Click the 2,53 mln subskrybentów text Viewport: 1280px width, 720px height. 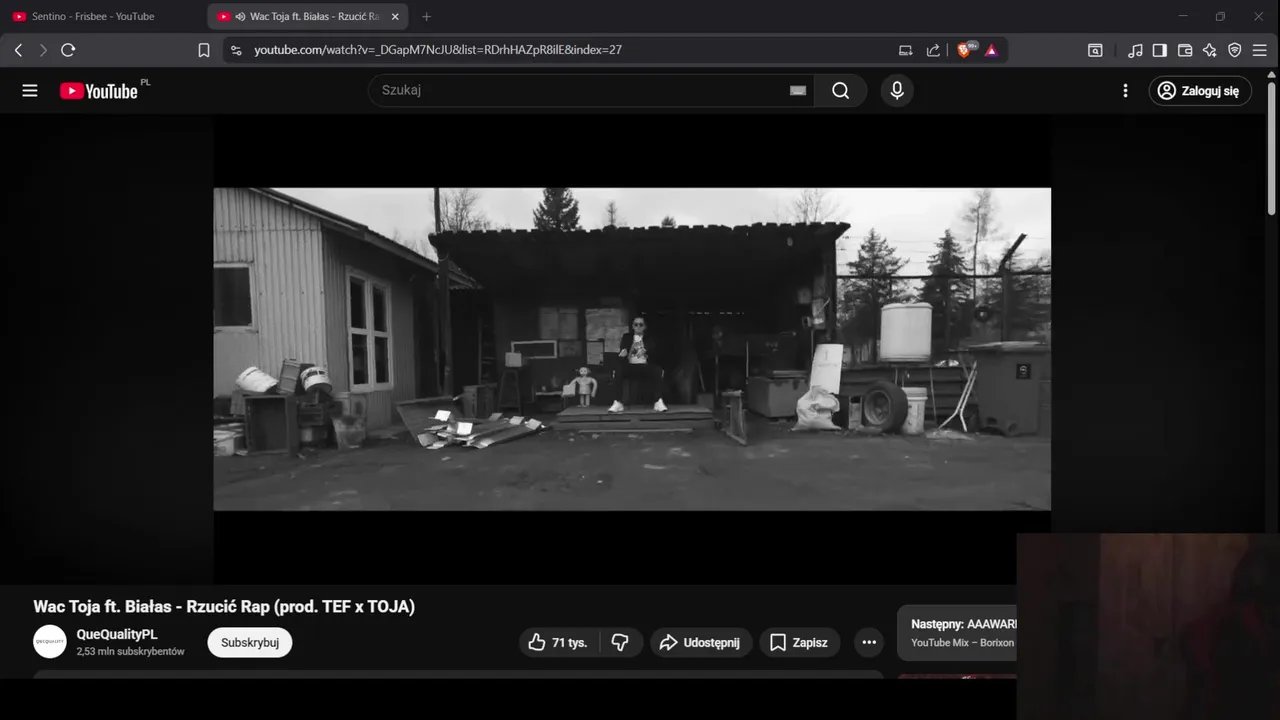click(x=131, y=651)
